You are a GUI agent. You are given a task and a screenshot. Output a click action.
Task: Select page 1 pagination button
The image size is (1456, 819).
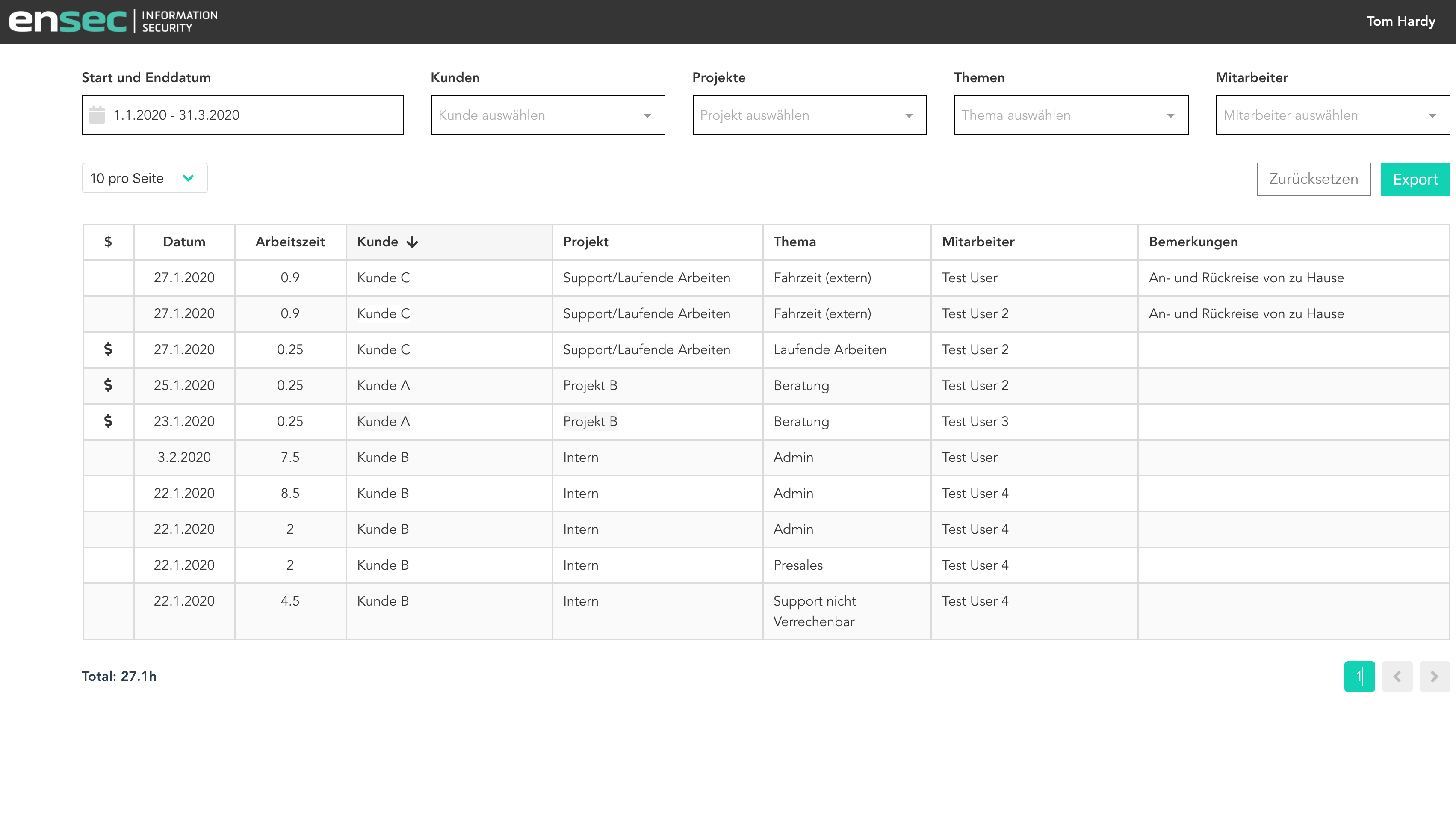tap(1359, 676)
